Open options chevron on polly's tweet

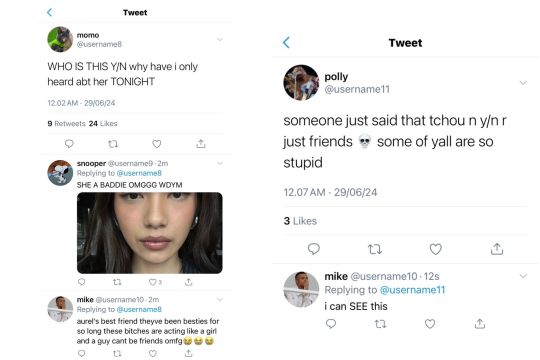tap(523, 83)
